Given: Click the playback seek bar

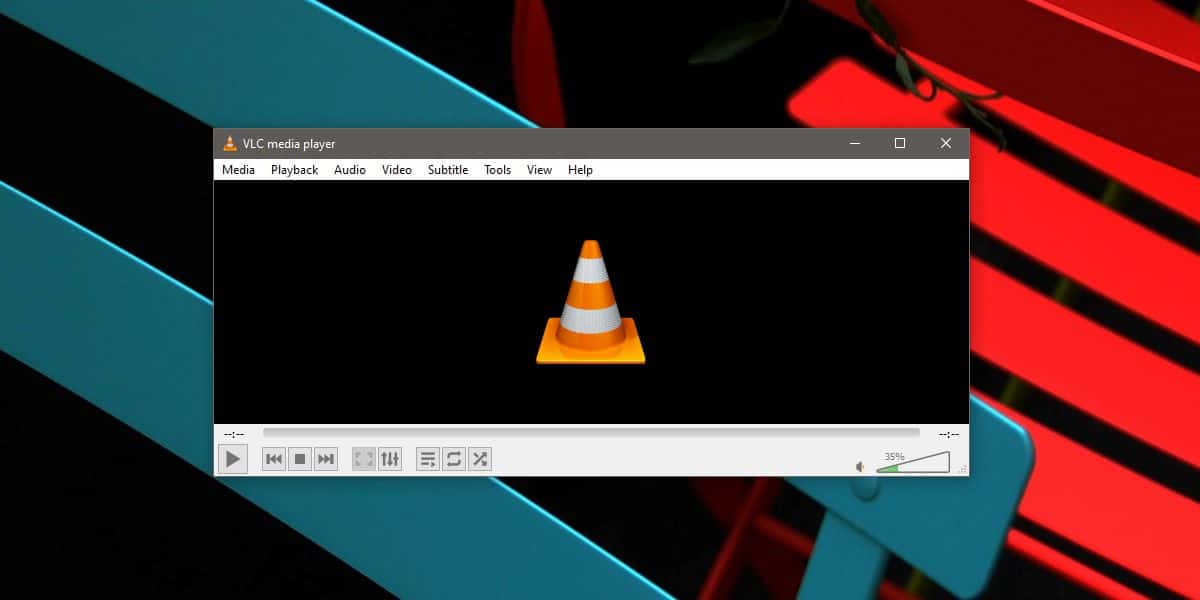Looking at the screenshot, I should [x=591, y=433].
